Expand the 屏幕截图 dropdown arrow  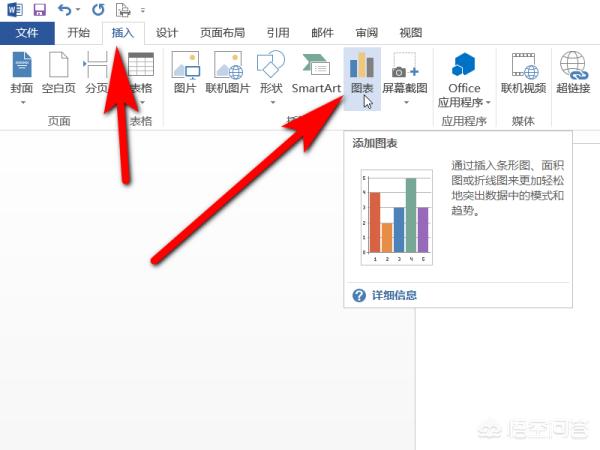(406, 103)
